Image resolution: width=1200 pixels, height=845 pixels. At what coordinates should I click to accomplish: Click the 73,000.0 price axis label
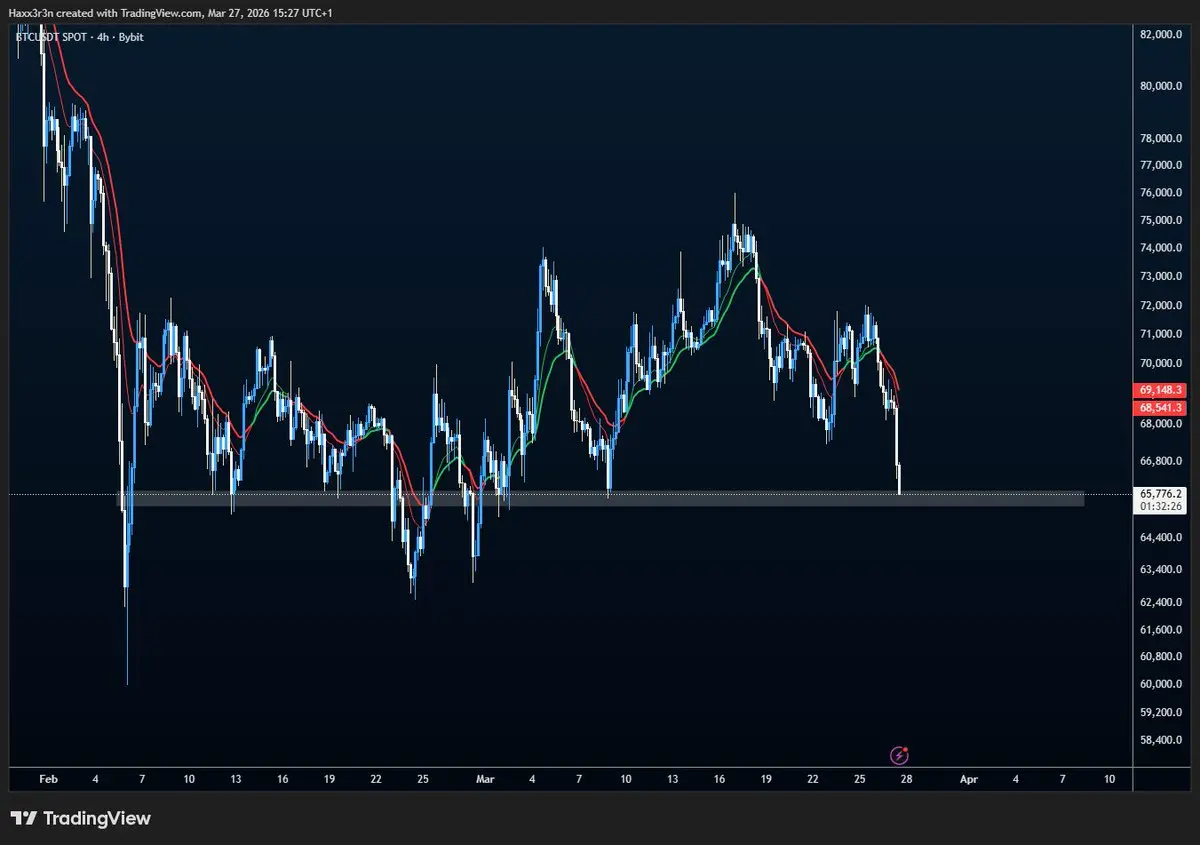[x=1160, y=276]
